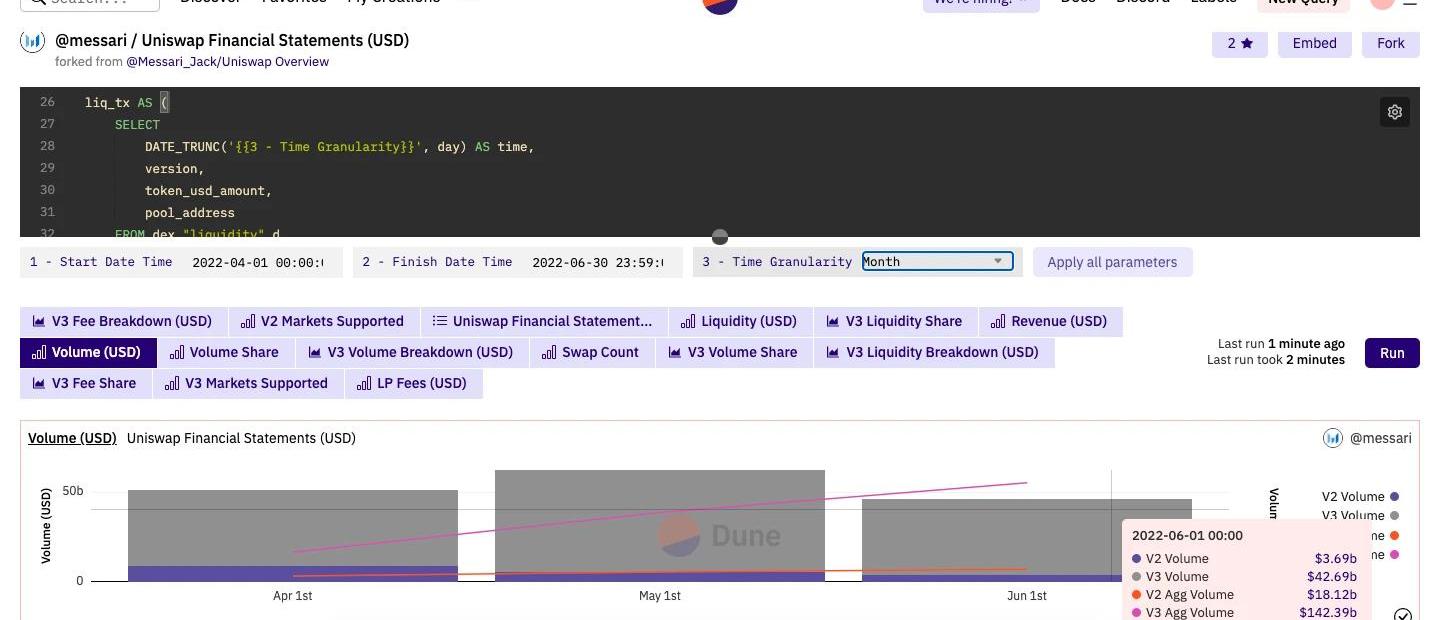Click the 'Last run took 2 minutes' text

(1276, 360)
